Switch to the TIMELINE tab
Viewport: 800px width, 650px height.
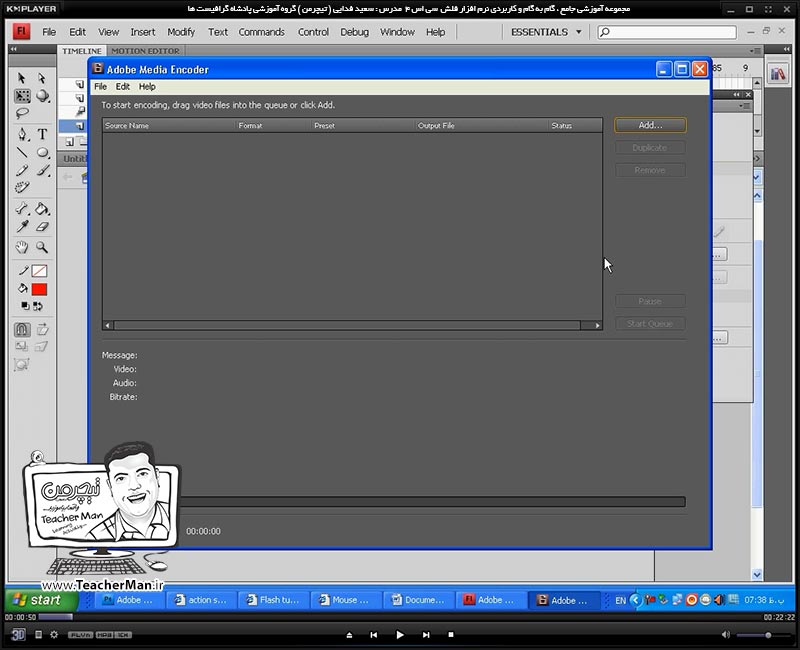pos(82,51)
